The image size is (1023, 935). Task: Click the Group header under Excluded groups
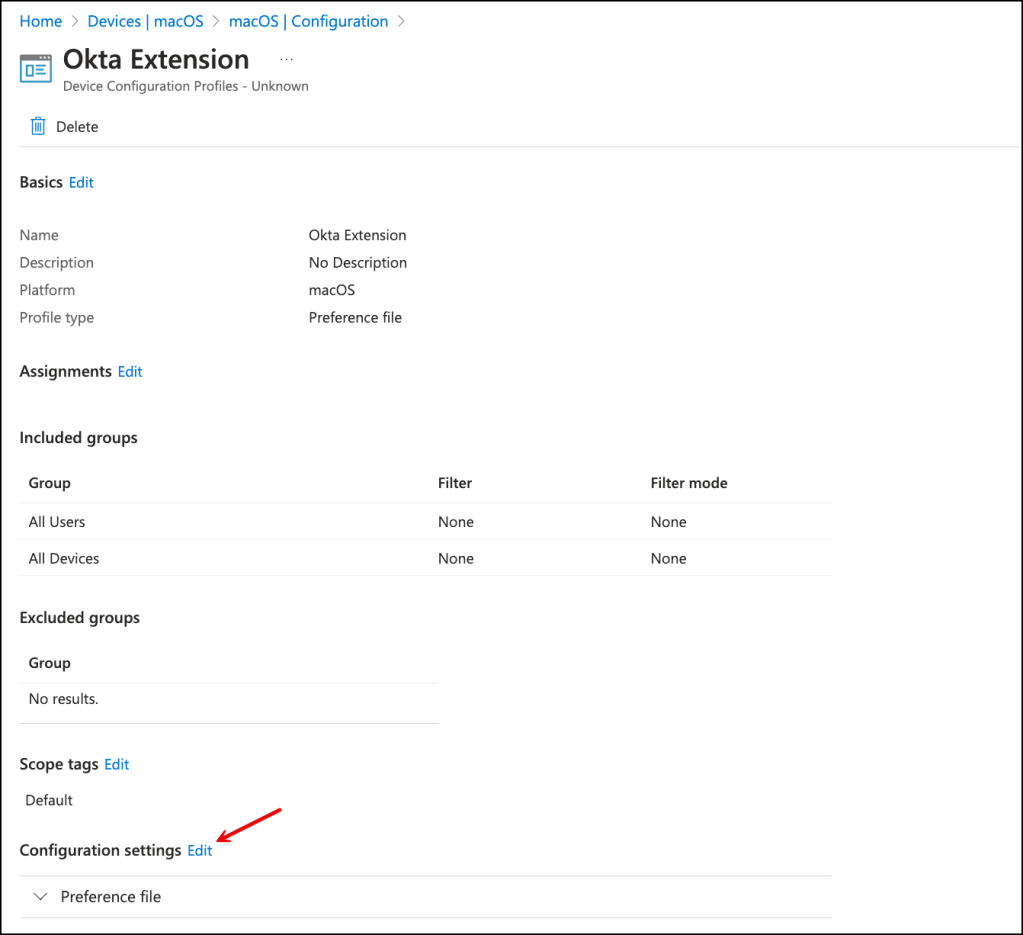49,663
